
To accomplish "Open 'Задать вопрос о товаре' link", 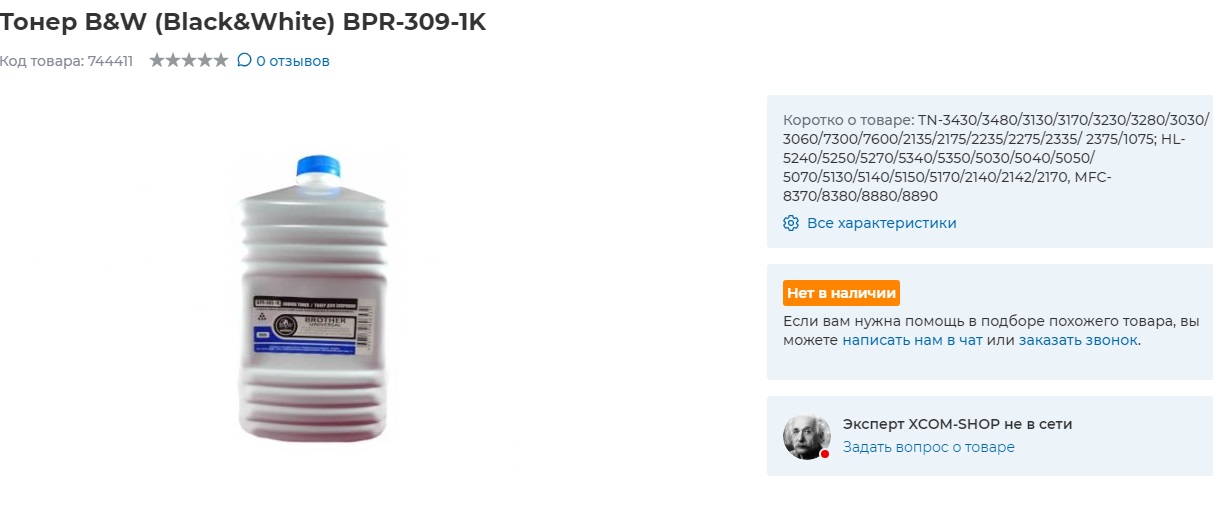I will point(929,447).
